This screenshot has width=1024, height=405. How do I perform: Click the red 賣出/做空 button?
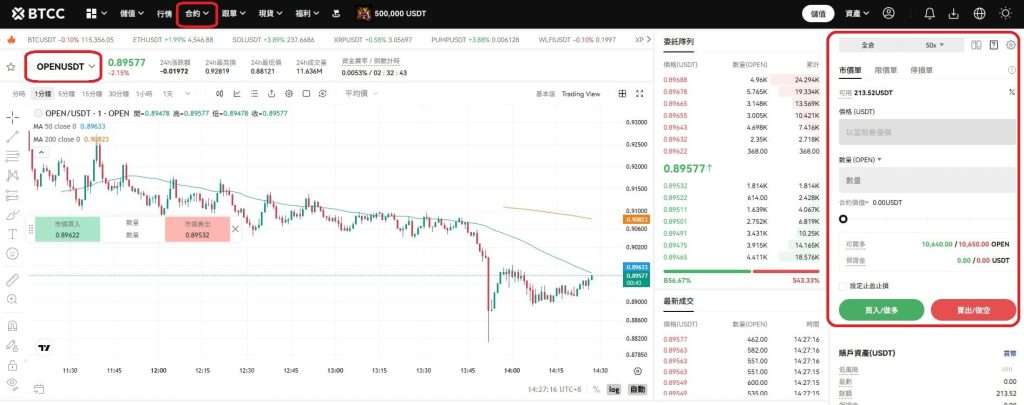click(973, 310)
